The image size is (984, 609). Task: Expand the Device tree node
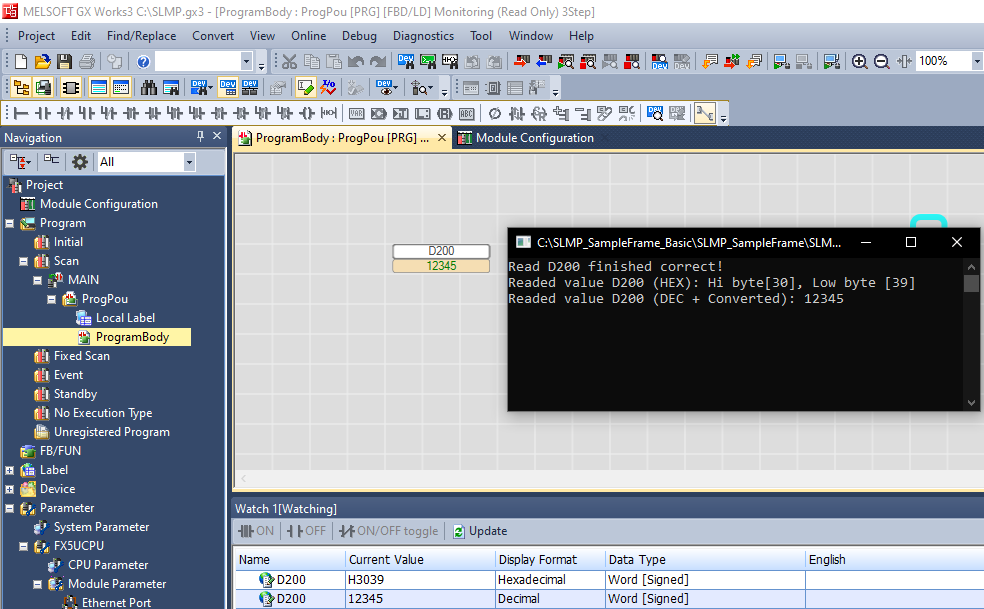[9, 489]
